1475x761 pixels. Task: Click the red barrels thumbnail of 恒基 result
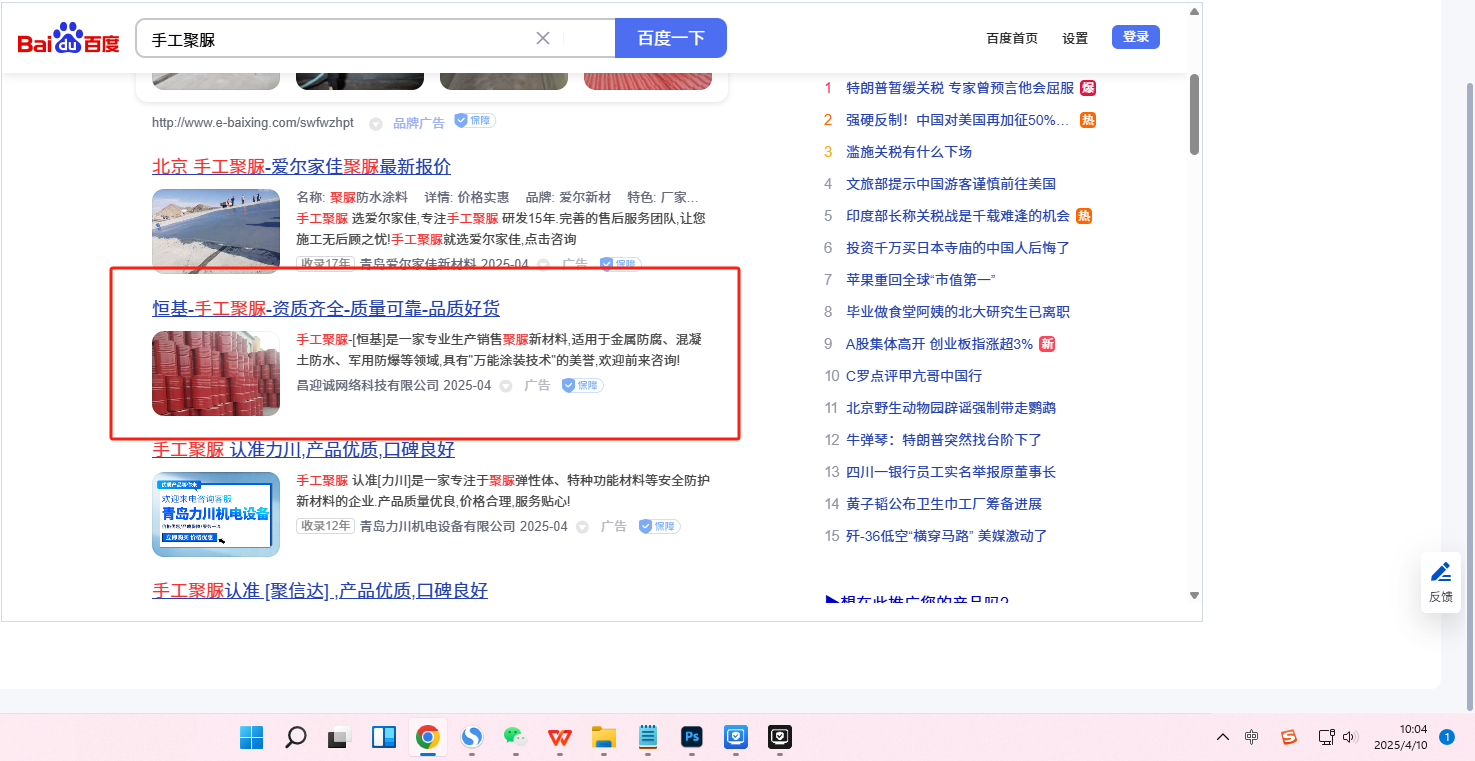click(216, 373)
